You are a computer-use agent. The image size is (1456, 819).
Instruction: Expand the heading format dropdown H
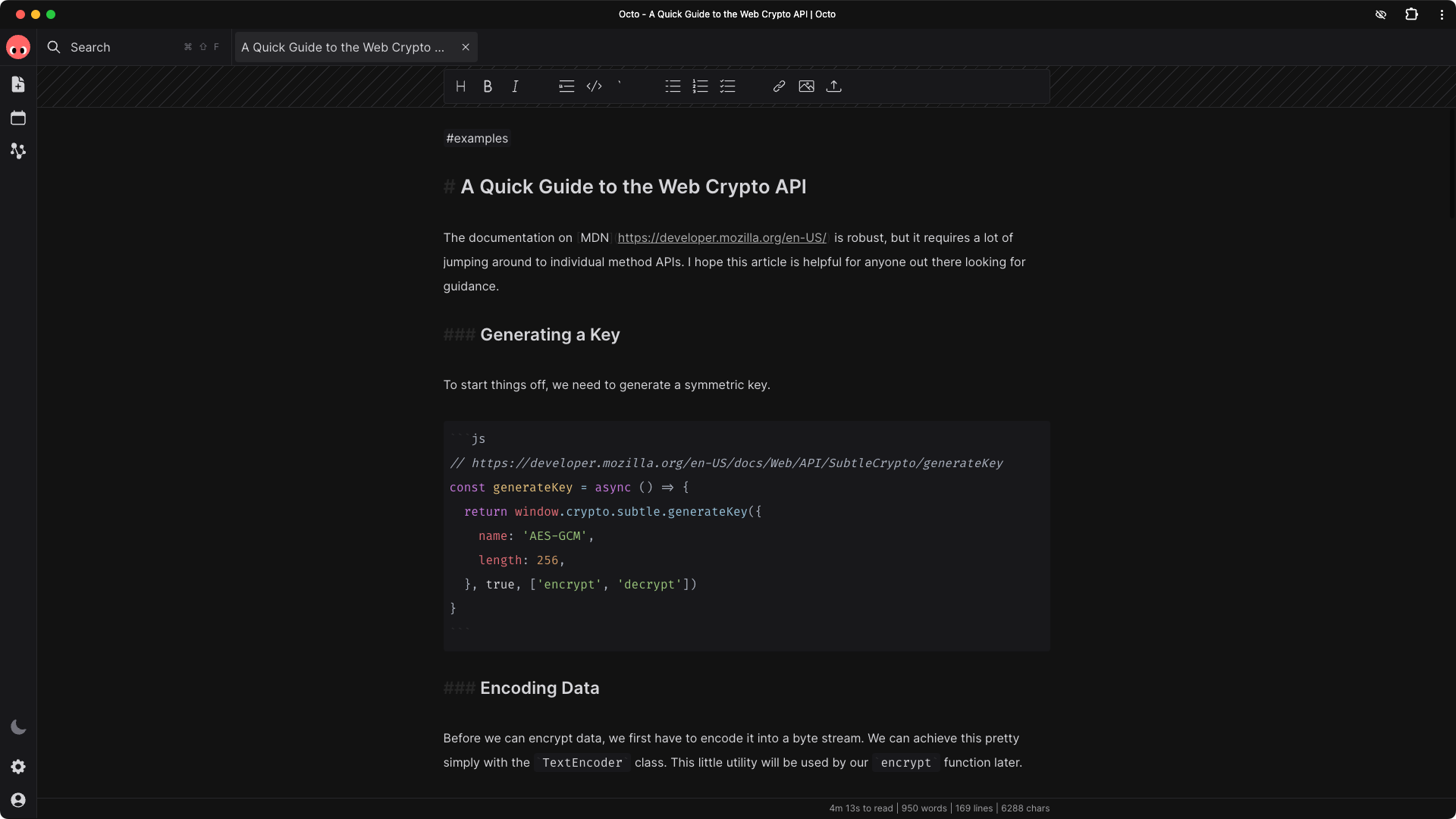coord(460,86)
